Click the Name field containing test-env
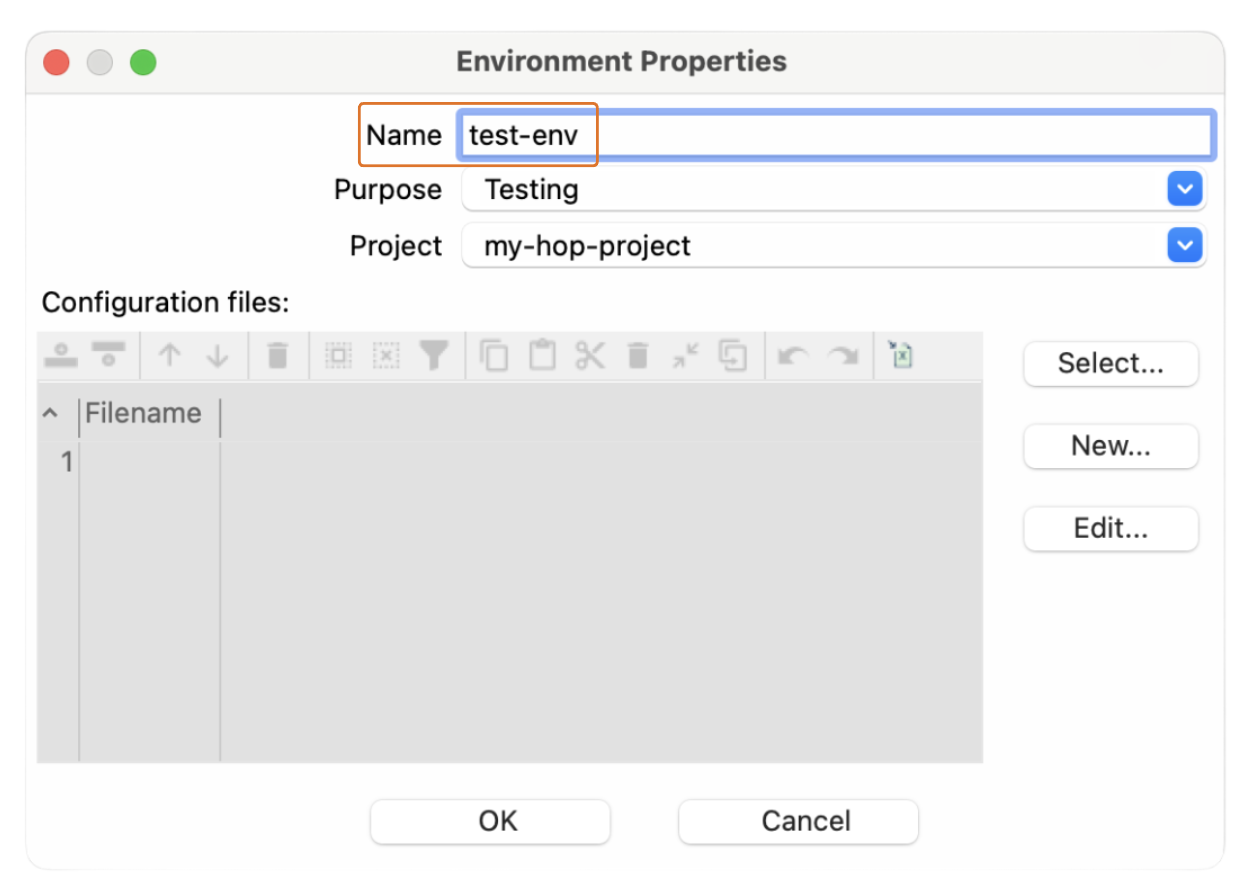1252x896 pixels. click(836, 135)
